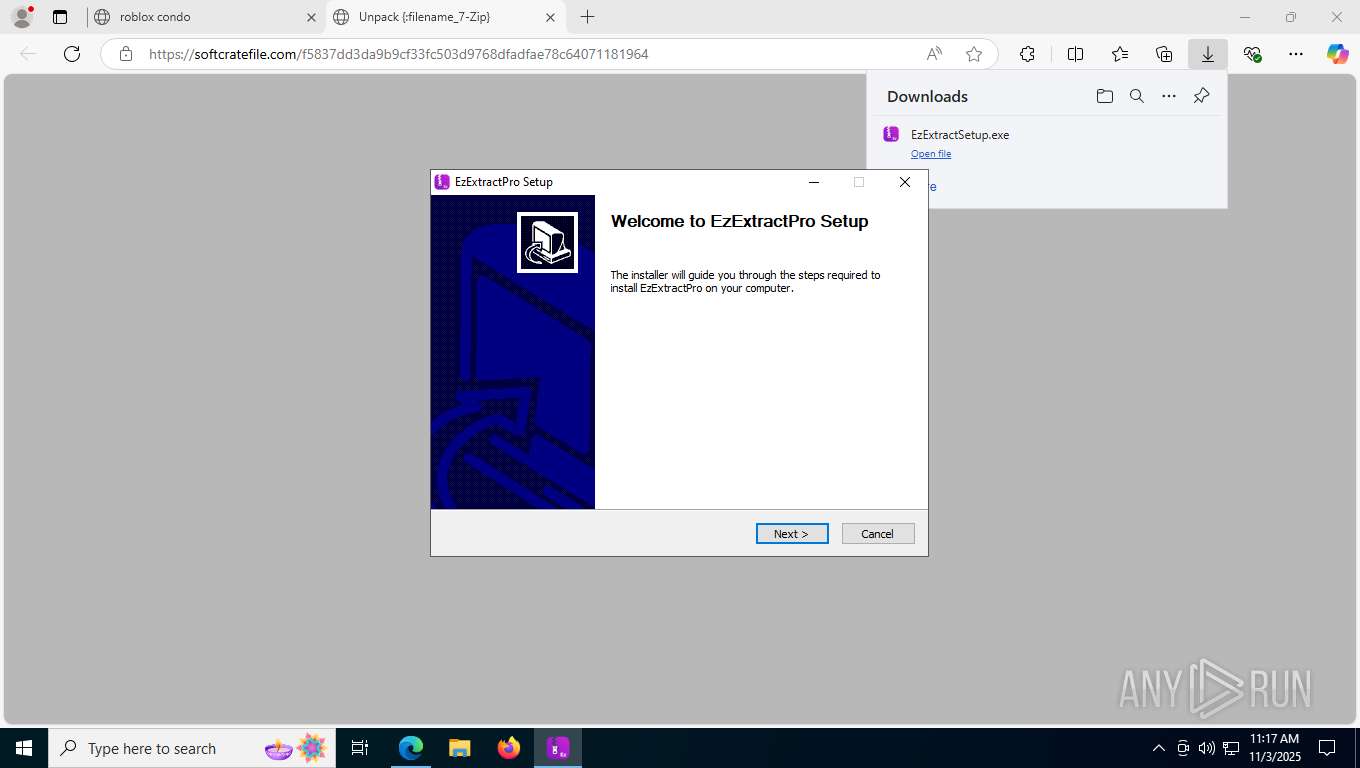This screenshot has width=1360, height=768.
Task: Open browser Extensions menu
Action: (1027, 54)
